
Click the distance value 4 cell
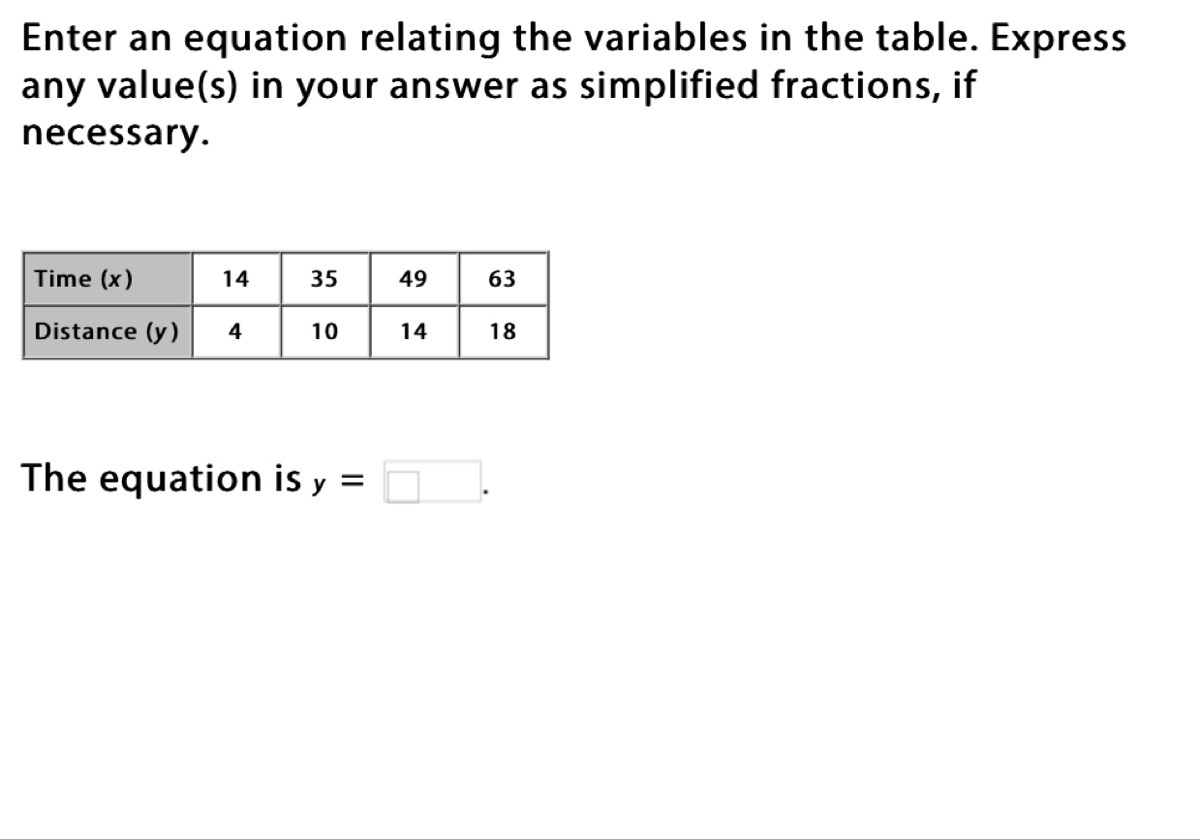point(235,332)
